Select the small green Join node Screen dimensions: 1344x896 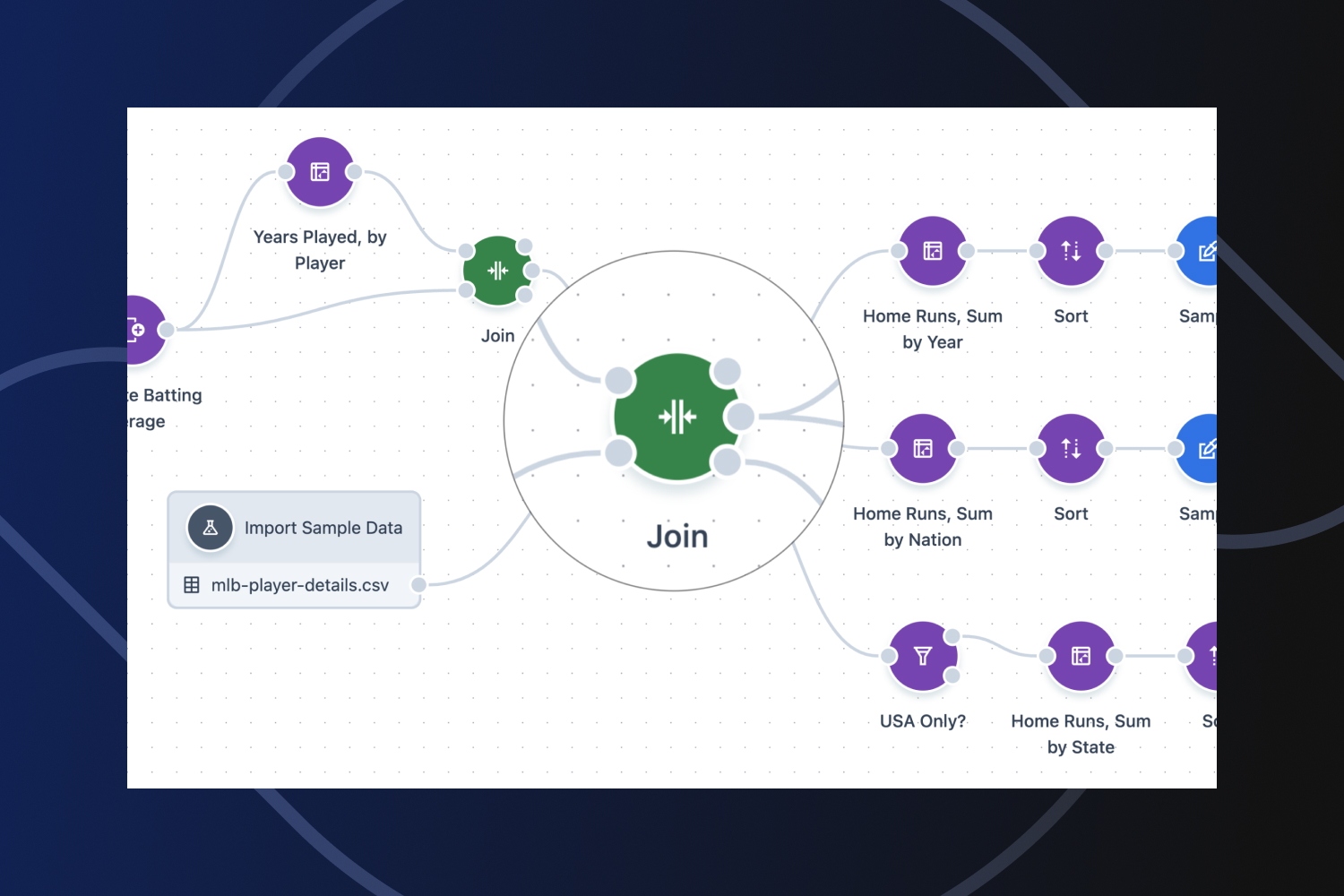pyautogui.click(x=497, y=271)
